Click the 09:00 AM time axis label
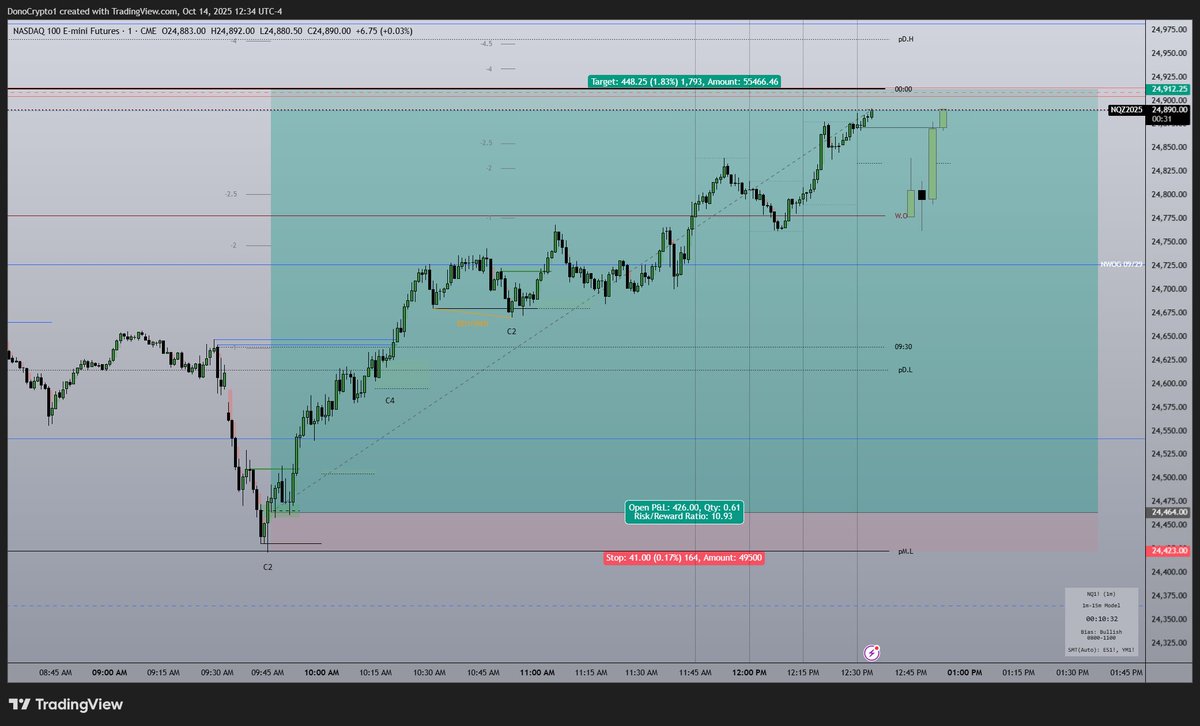This screenshot has height=726, width=1200. click(109, 672)
